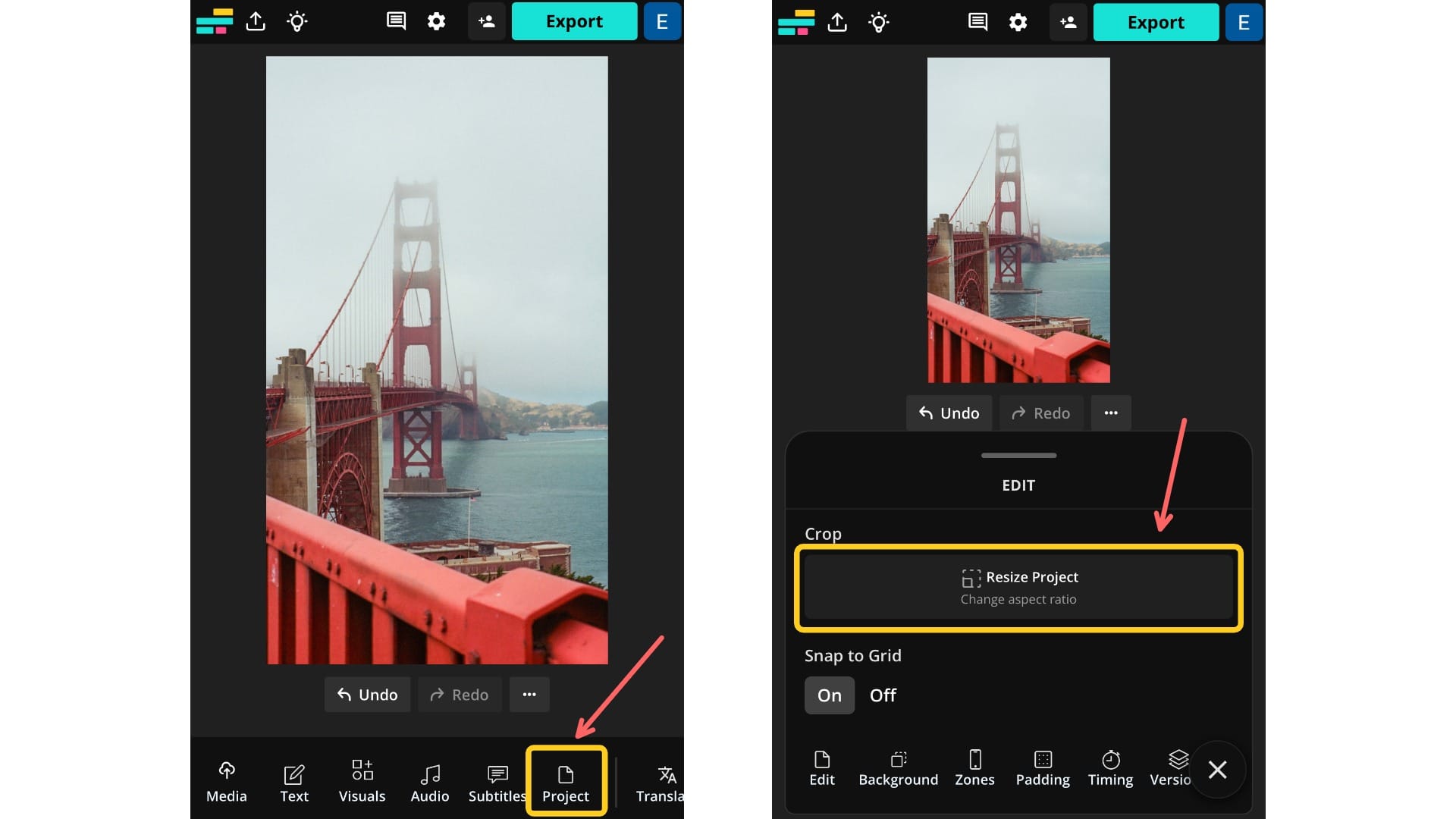This screenshot has height=819, width=1456.
Task: Select Resize Project to change aspect ratio
Action: point(1018,588)
